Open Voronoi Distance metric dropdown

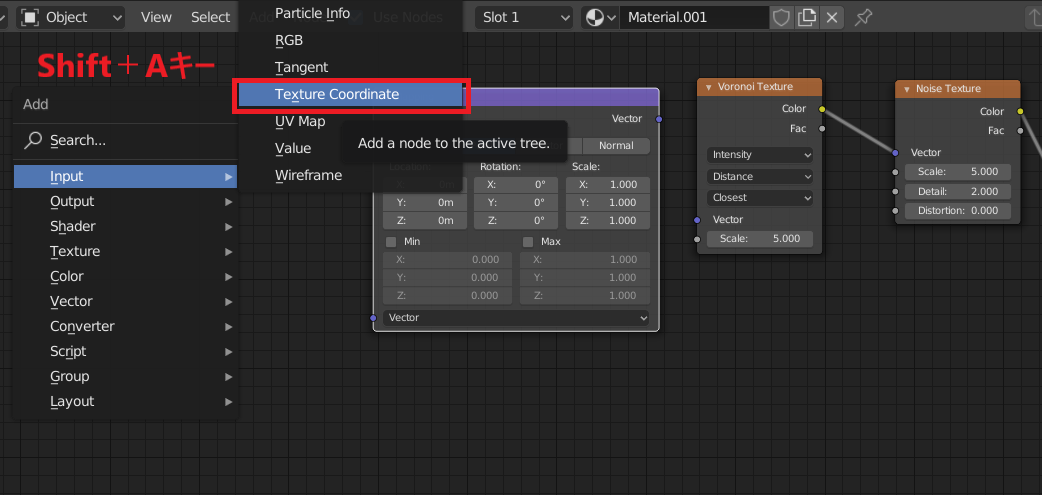click(760, 177)
